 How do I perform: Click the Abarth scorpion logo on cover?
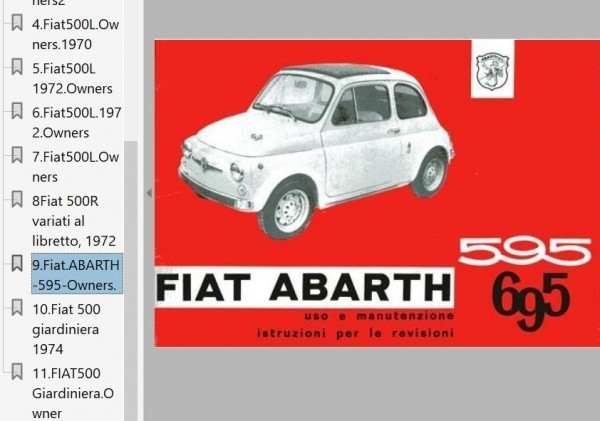pyautogui.click(x=492, y=72)
